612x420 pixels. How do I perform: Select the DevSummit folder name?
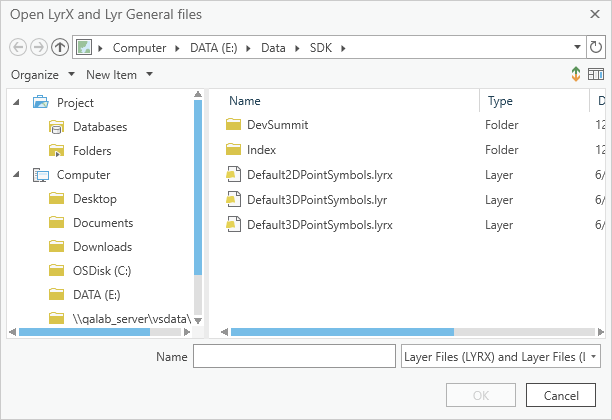[278, 125]
